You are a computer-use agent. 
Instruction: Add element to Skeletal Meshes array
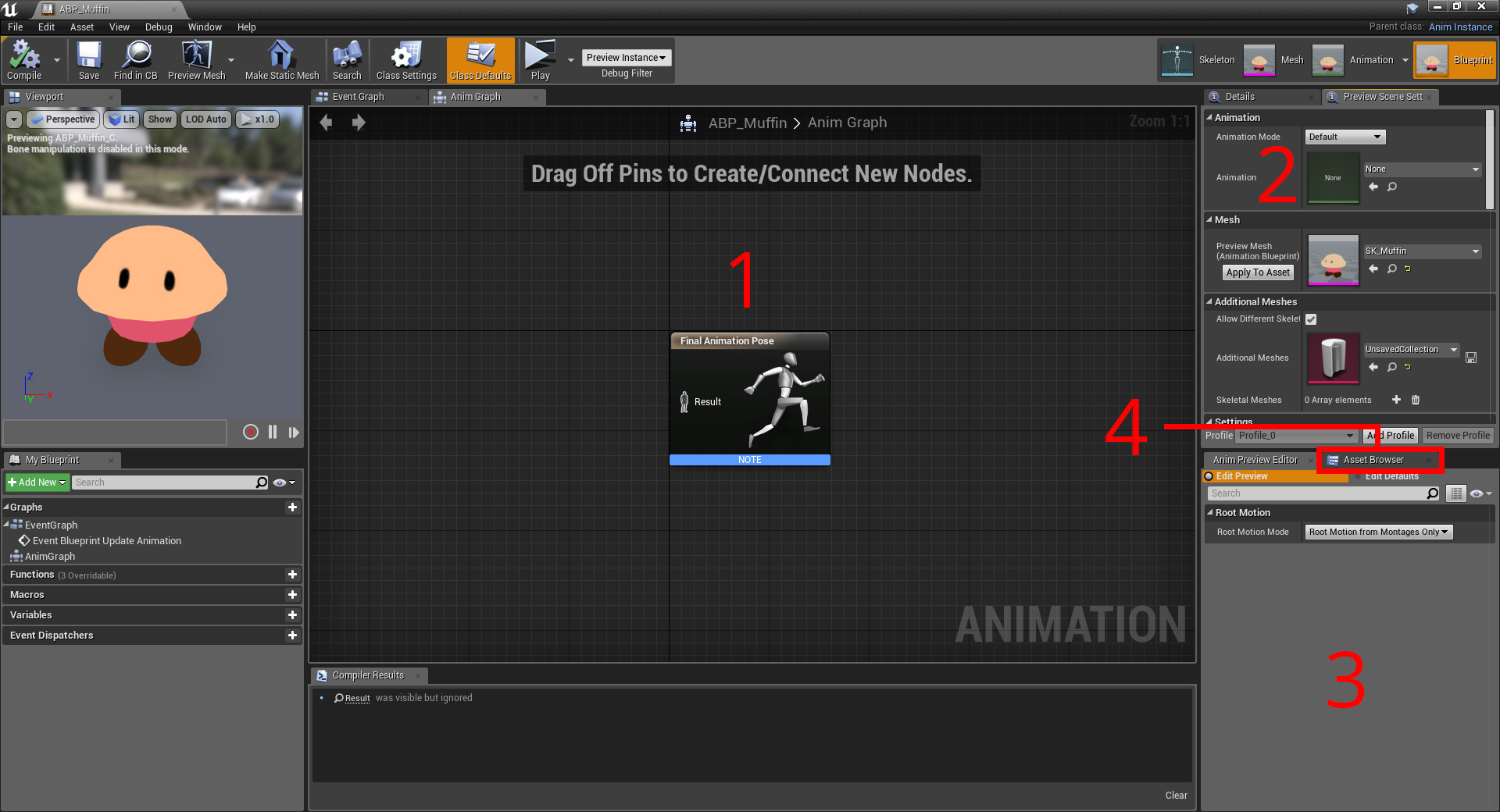pos(1396,400)
